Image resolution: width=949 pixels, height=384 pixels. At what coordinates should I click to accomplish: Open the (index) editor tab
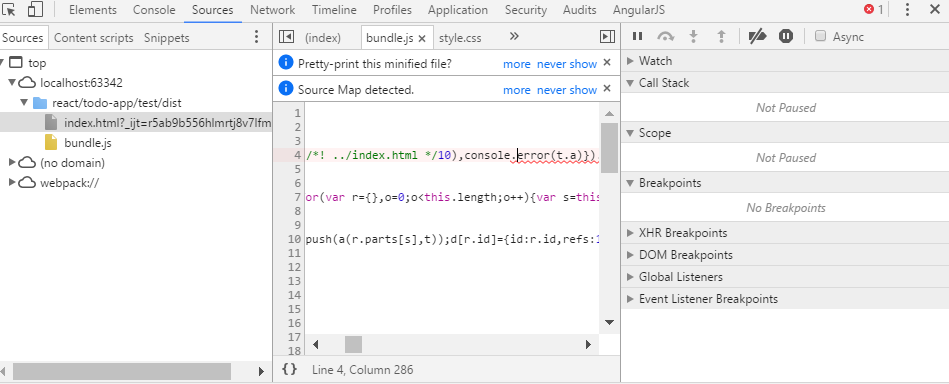(x=323, y=38)
